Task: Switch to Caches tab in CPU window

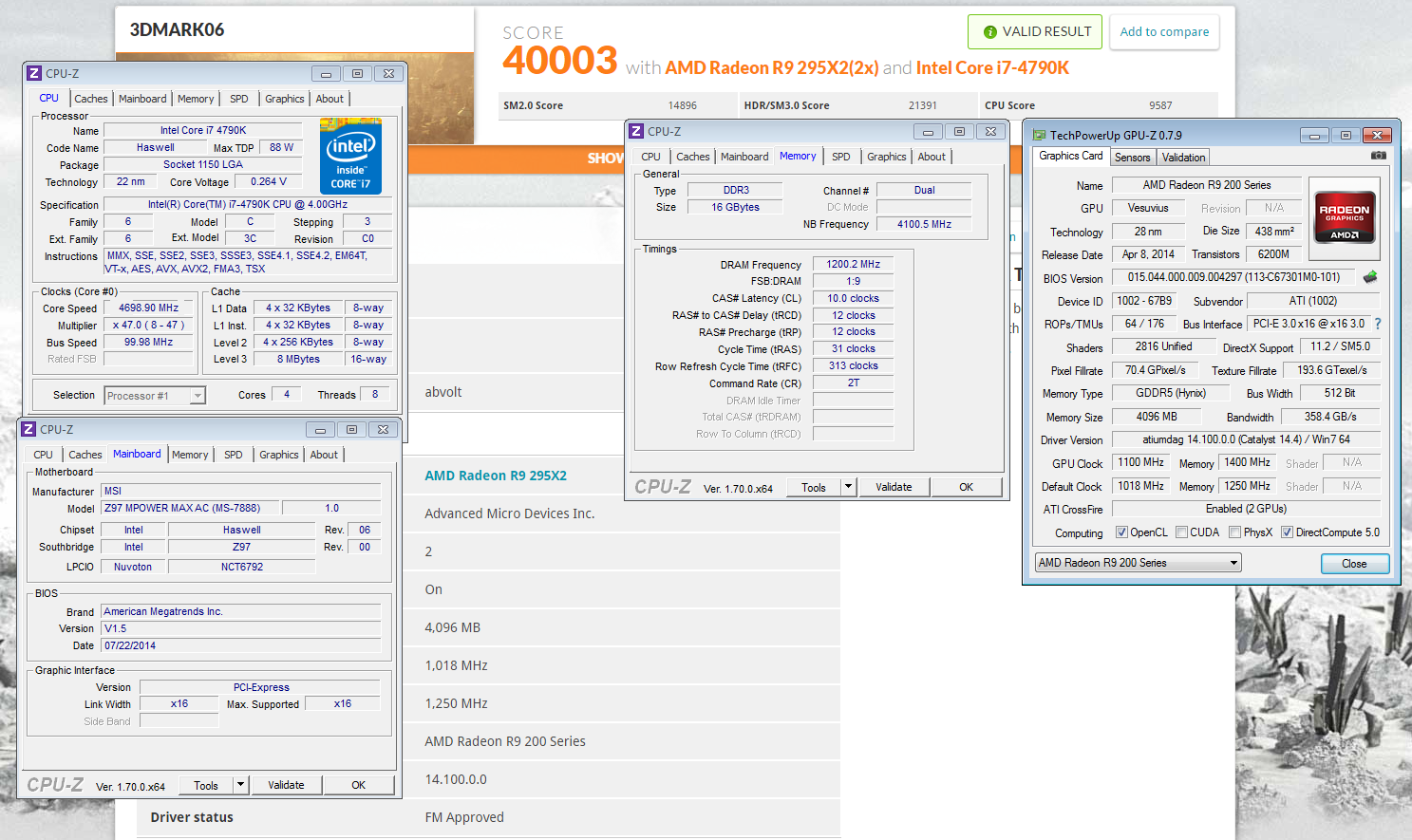Action: [91, 99]
